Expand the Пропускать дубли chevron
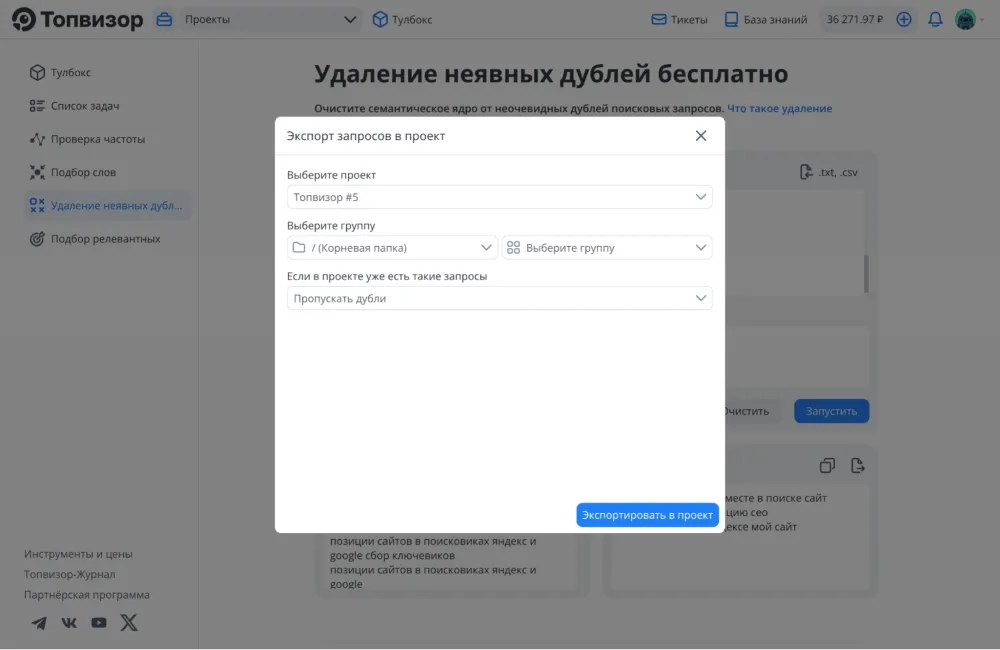 point(700,299)
